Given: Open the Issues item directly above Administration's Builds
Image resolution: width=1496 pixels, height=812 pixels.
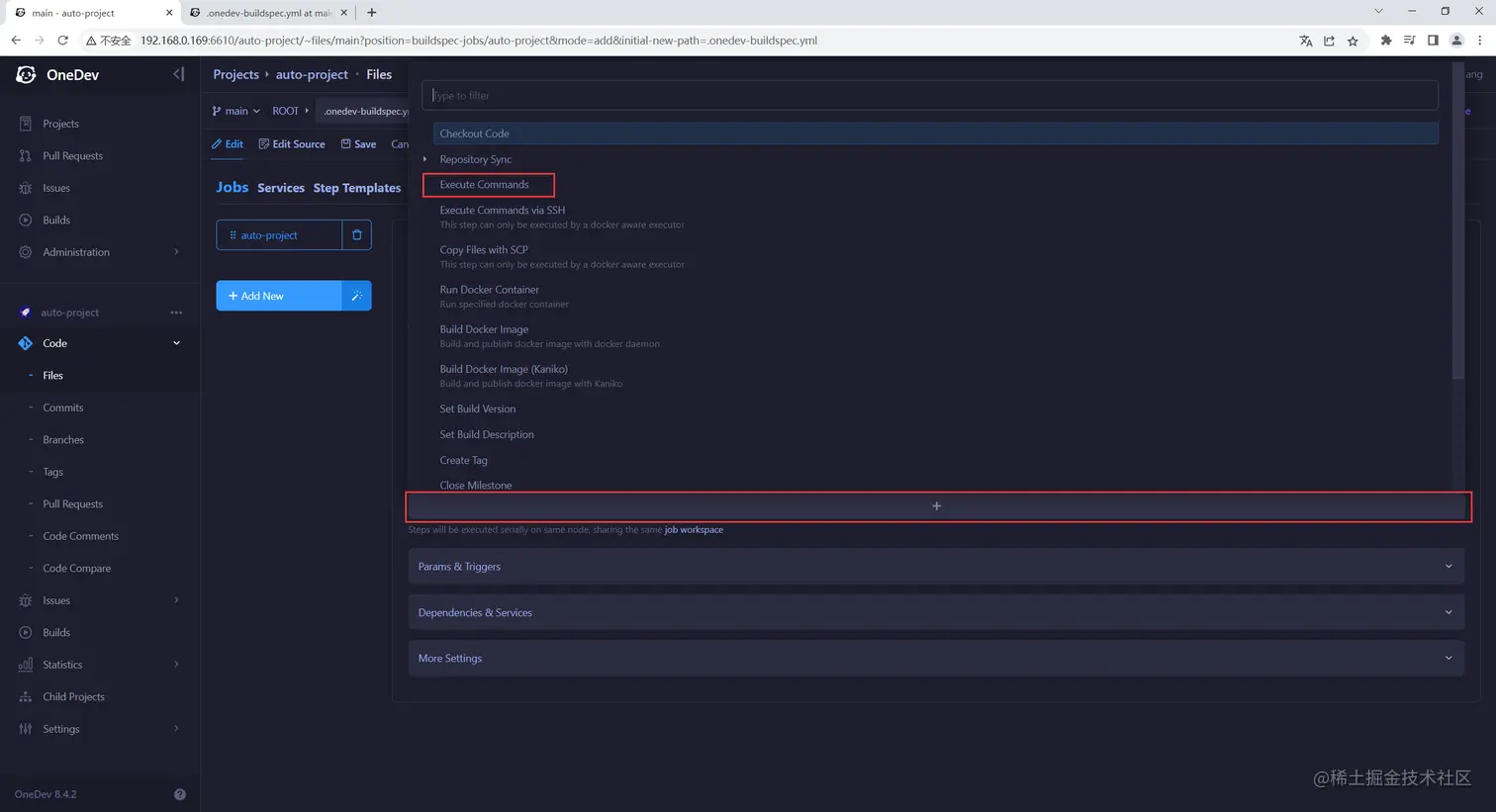Looking at the screenshot, I should 56,188.
